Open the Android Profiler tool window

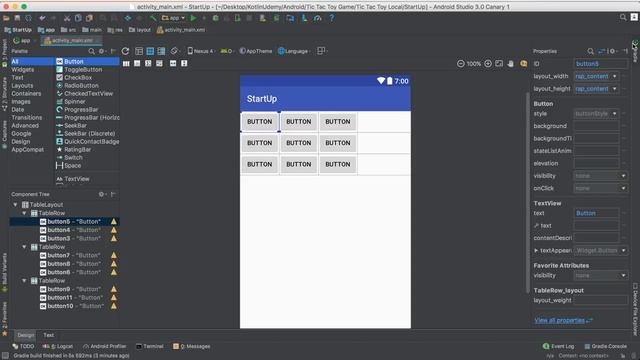(x=104, y=346)
